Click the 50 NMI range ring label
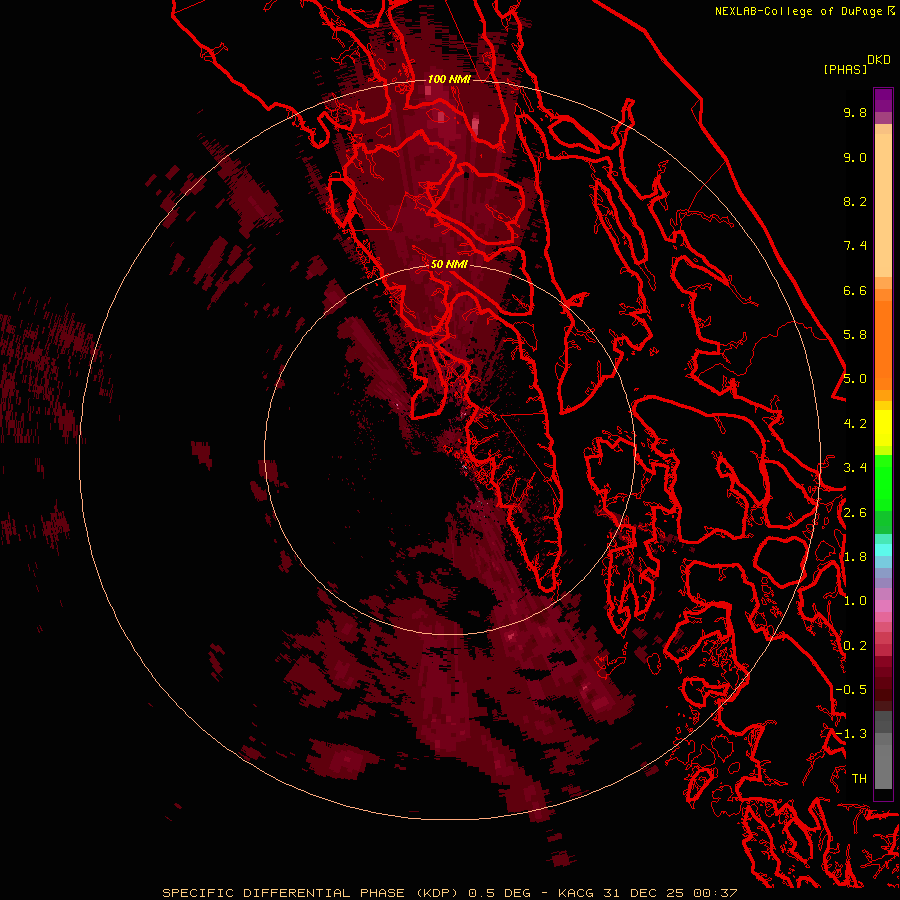Screen dimensions: 900x900 coord(449,264)
